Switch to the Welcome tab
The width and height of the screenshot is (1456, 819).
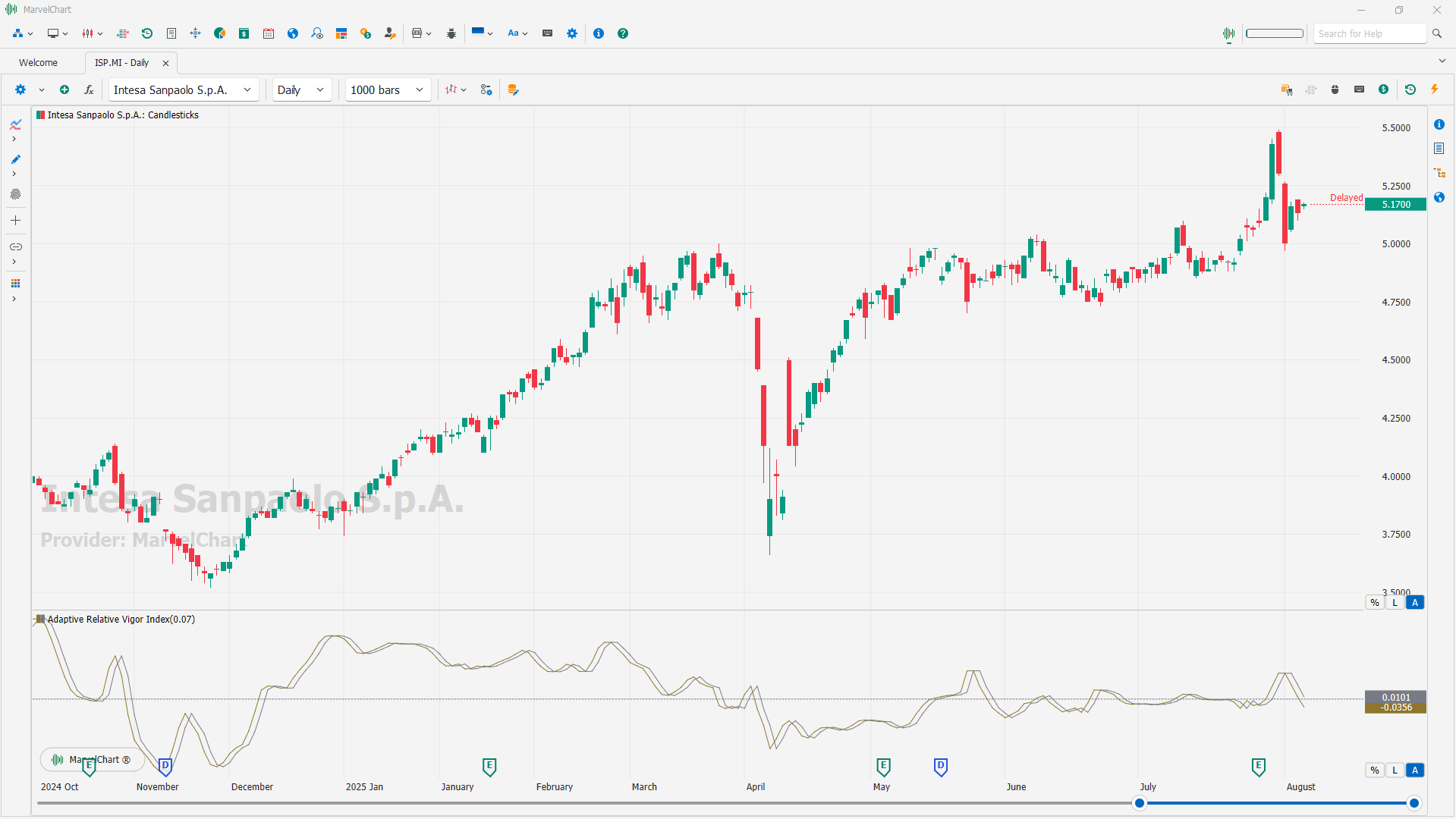coord(38,63)
